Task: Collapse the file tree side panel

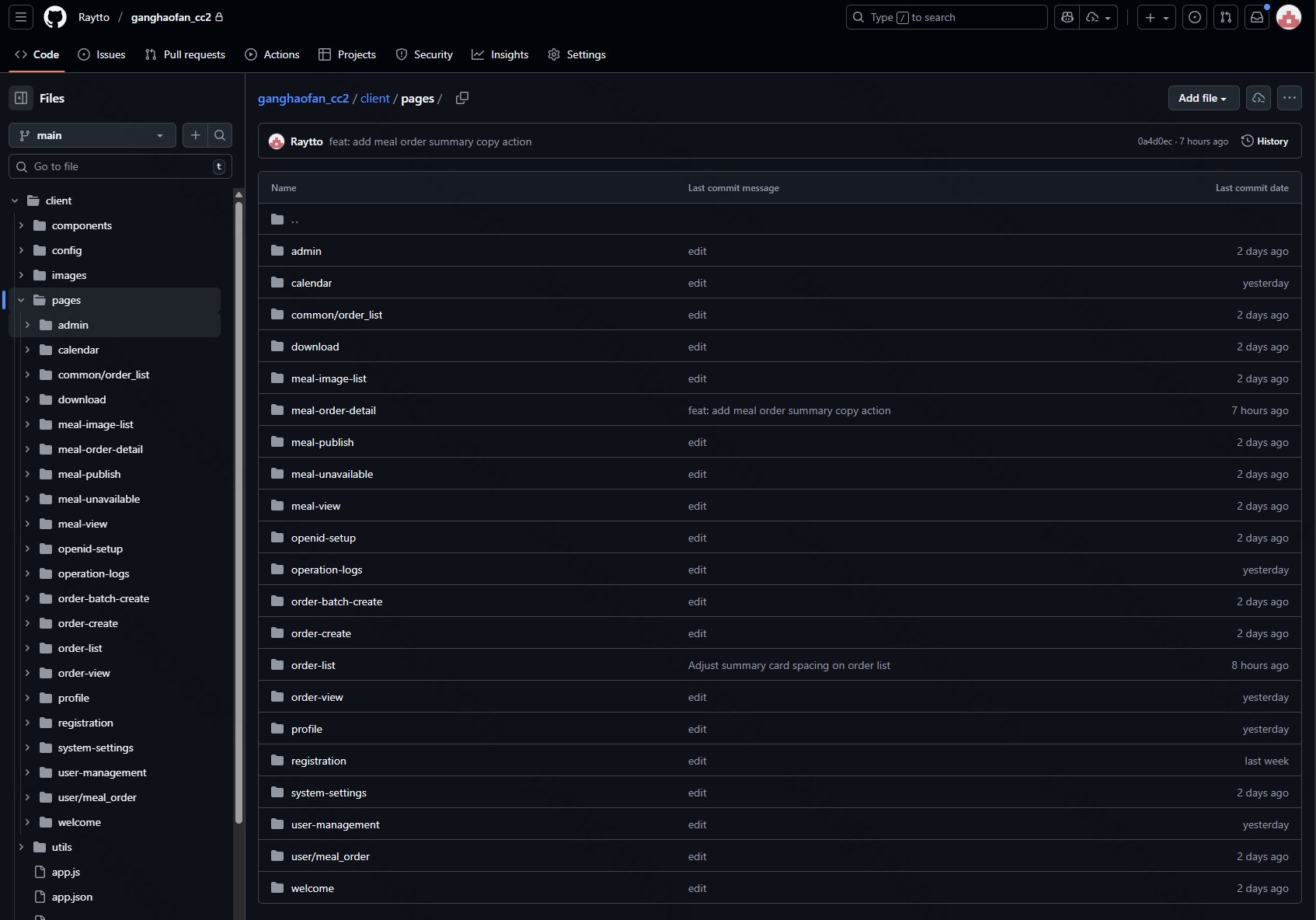Action: click(21, 98)
